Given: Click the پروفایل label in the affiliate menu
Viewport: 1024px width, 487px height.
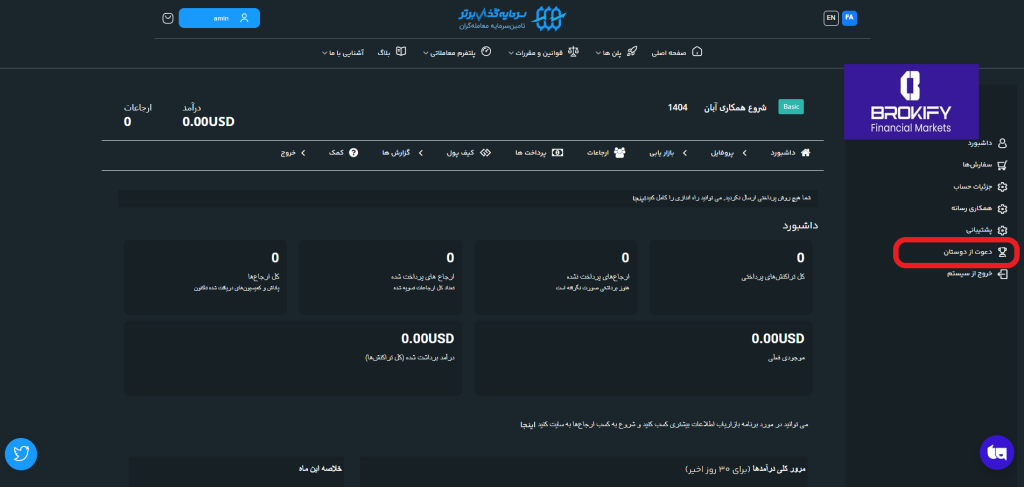Looking at the screenshot, I should (x=722, y=153).
